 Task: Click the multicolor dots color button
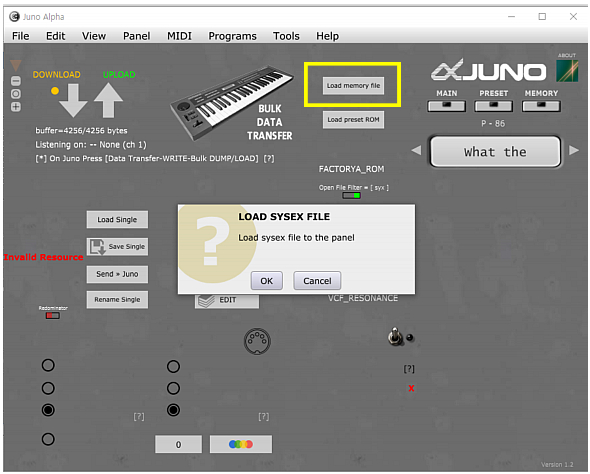coord(241,444)
